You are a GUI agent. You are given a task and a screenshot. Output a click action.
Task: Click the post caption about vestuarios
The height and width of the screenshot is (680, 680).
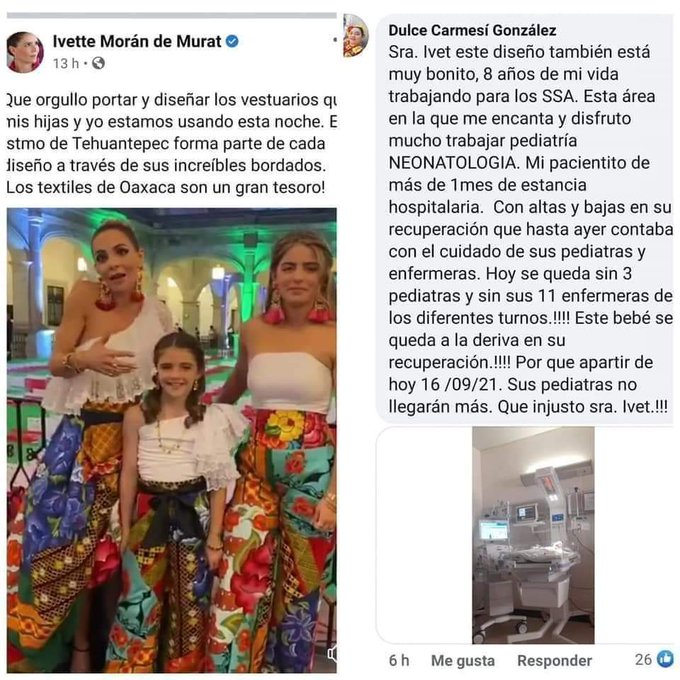(172, 144)
